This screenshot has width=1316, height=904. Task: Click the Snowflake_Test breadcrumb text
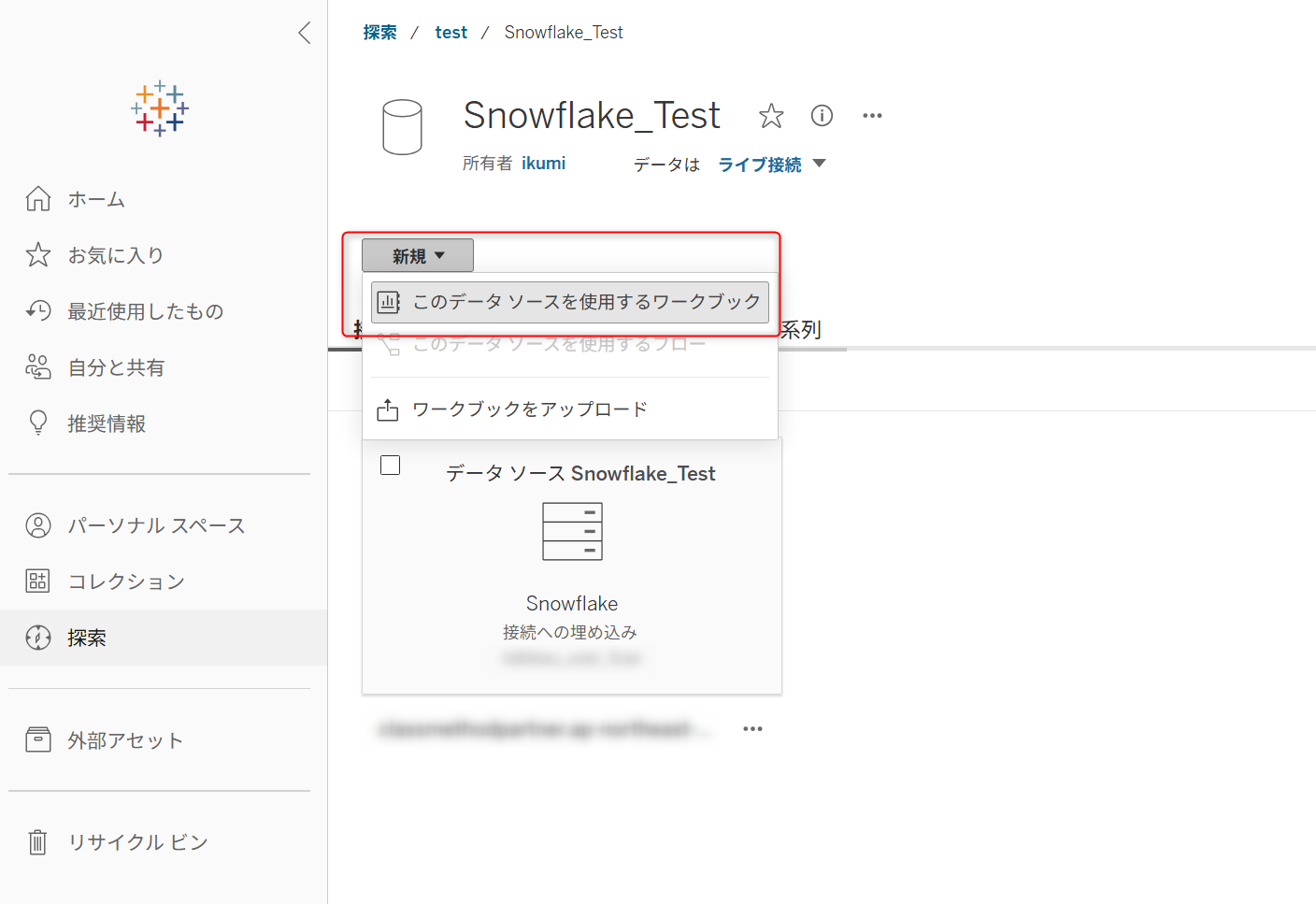tap(564, 33)
